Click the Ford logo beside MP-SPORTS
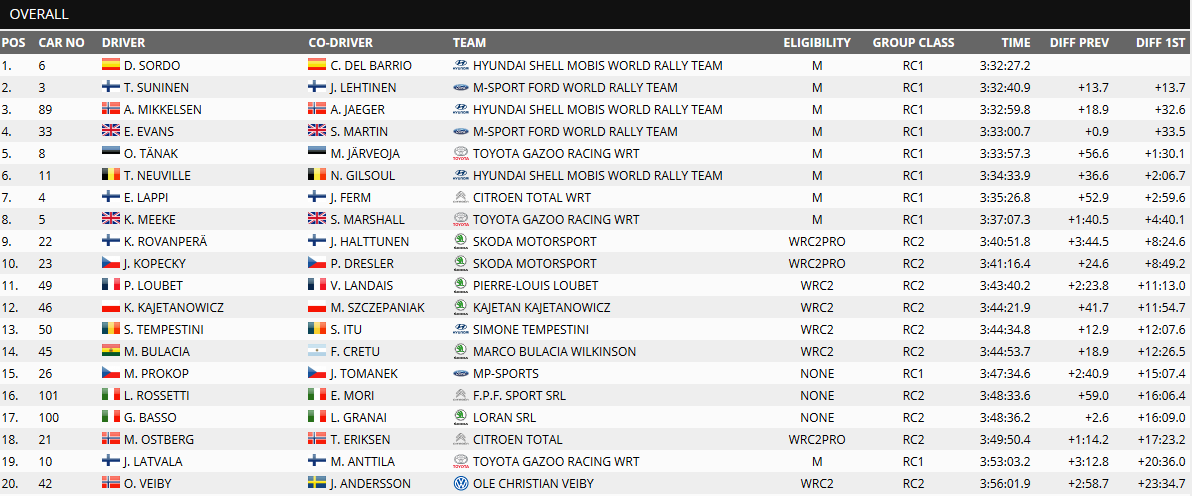The height and width of the screenshot is (496, 1192). tap(460, 374)
